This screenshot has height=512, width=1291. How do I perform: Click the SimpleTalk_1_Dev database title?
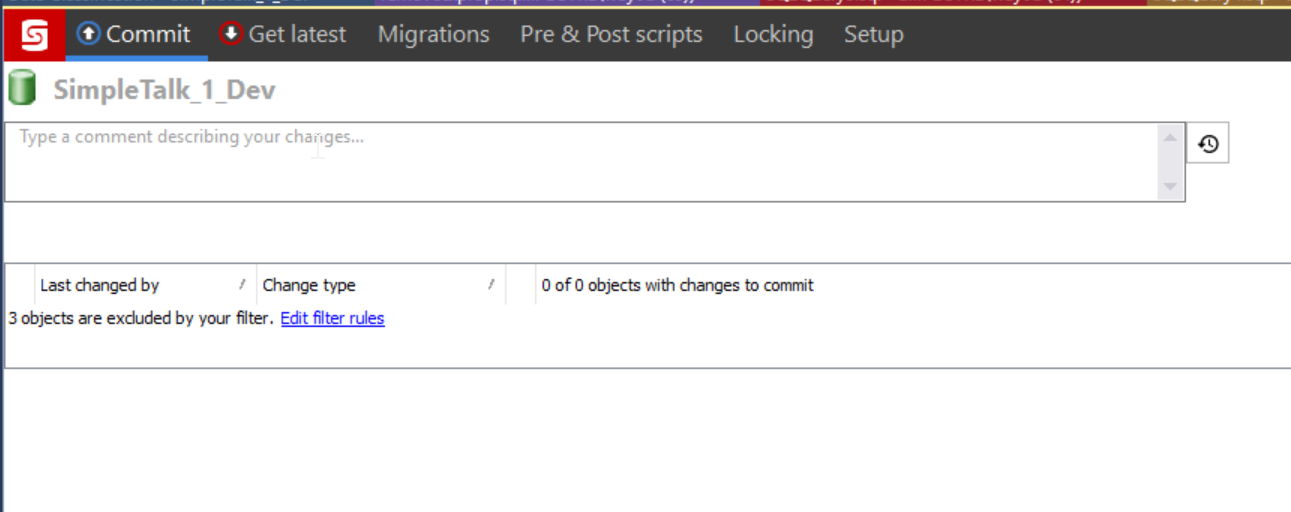point(164,90)
